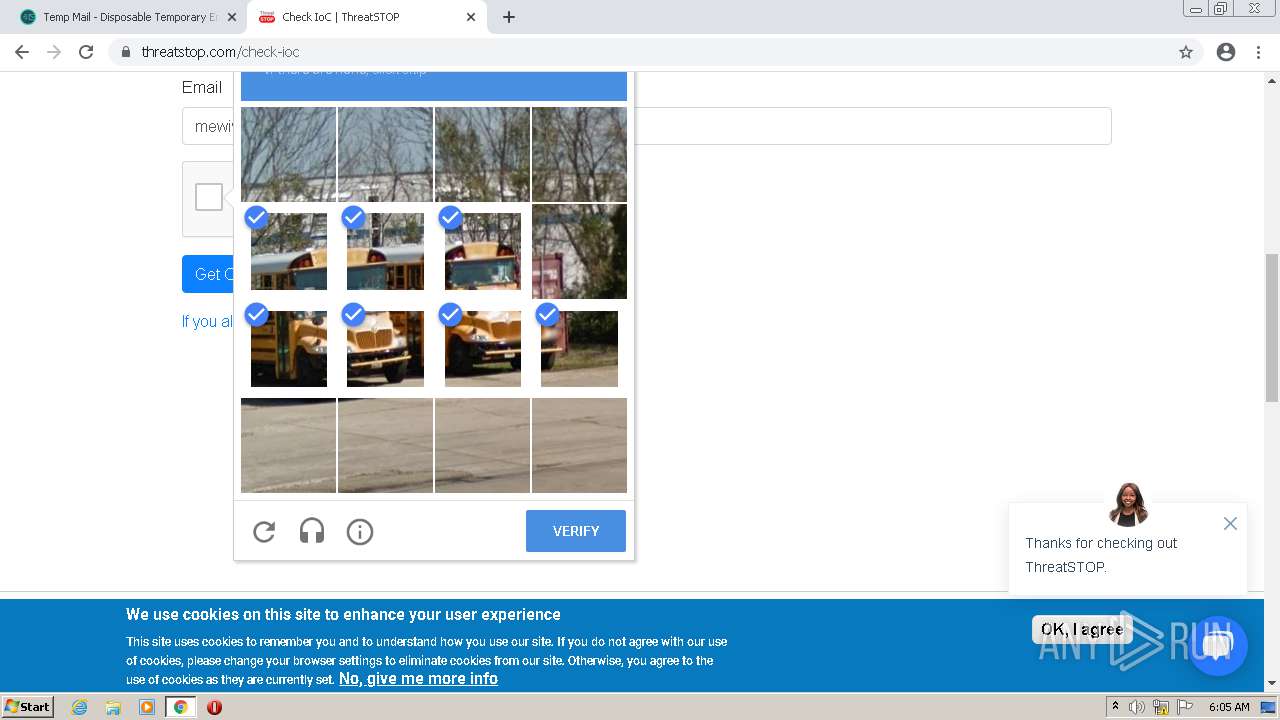Open a new browser tab
The width and height of the screenshot is (1280, 720).
(x=509, y=17)
